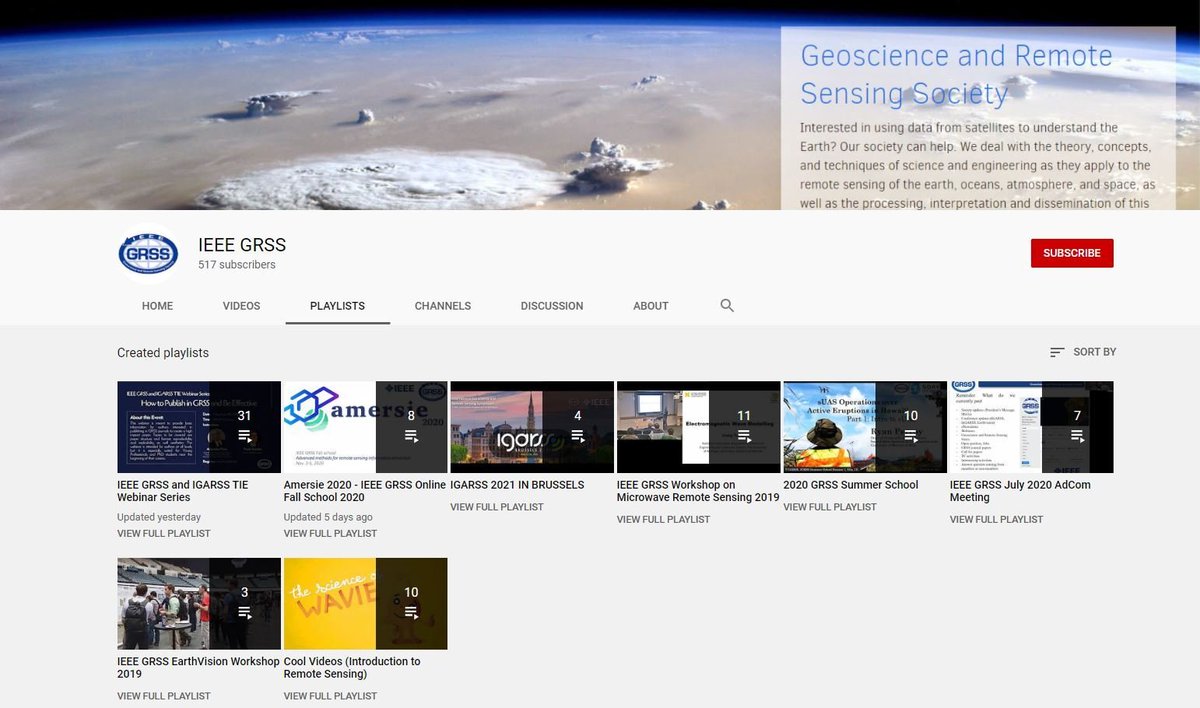Screen dimensions: 1200x708
Task: Open the July 2020 AdCom Meeting thumbnail
Action: (x=1032, y=427)
